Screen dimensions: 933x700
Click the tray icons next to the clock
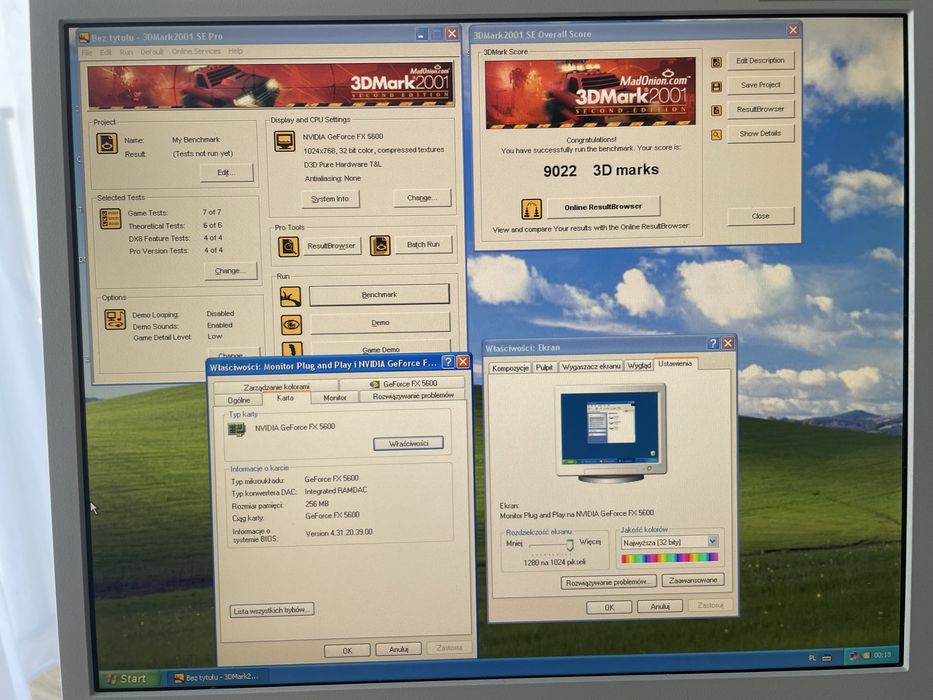[x=860, y=655]
